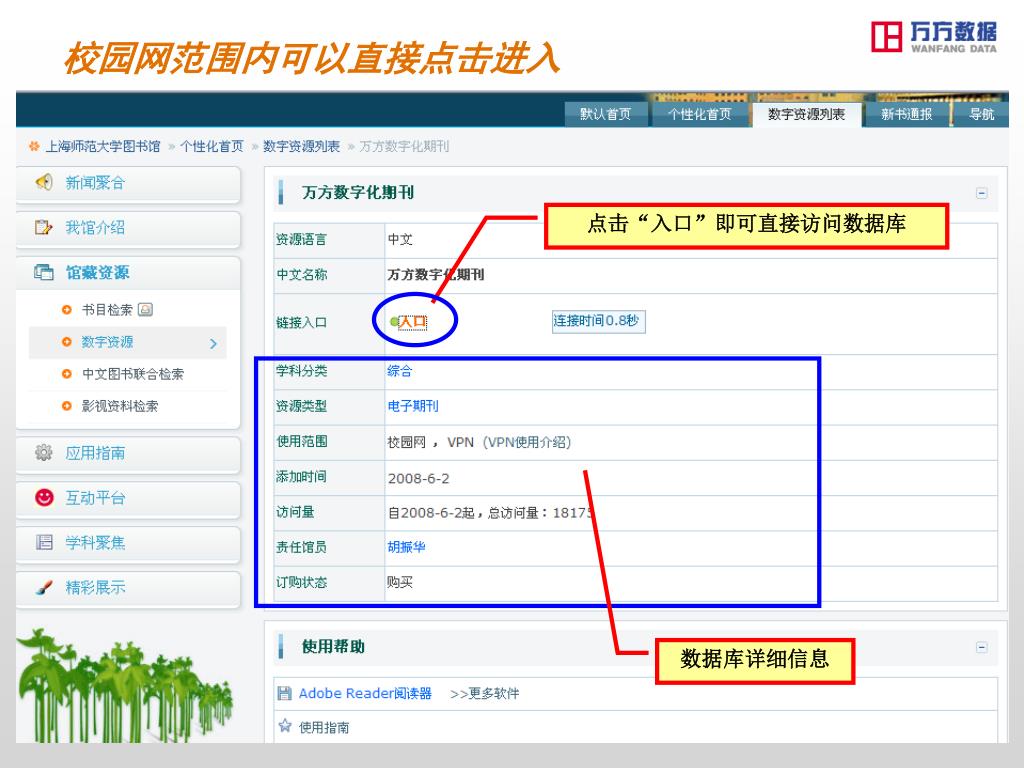Click the 中文 resource language value

click(400, 240)
